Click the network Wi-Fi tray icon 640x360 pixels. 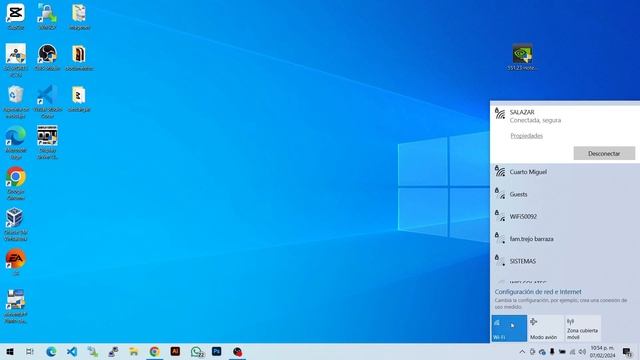point(572,352)
